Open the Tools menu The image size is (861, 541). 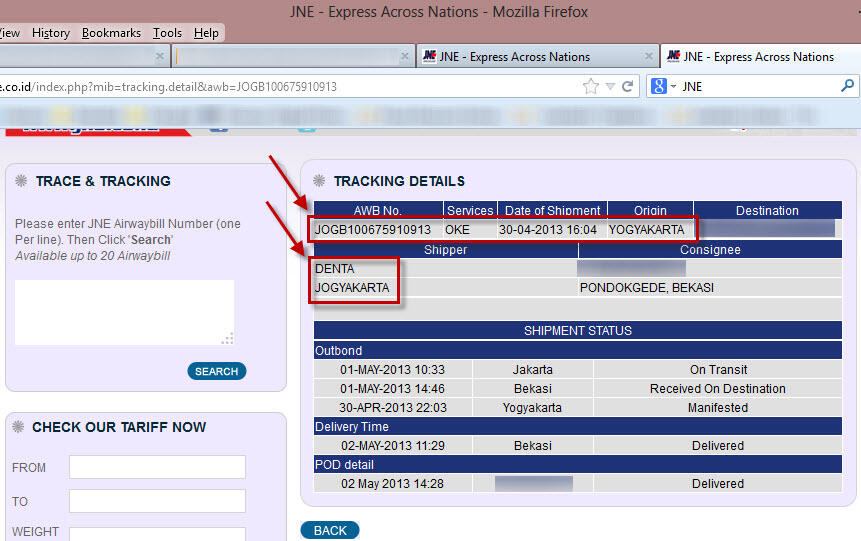[x=167, y=33]
